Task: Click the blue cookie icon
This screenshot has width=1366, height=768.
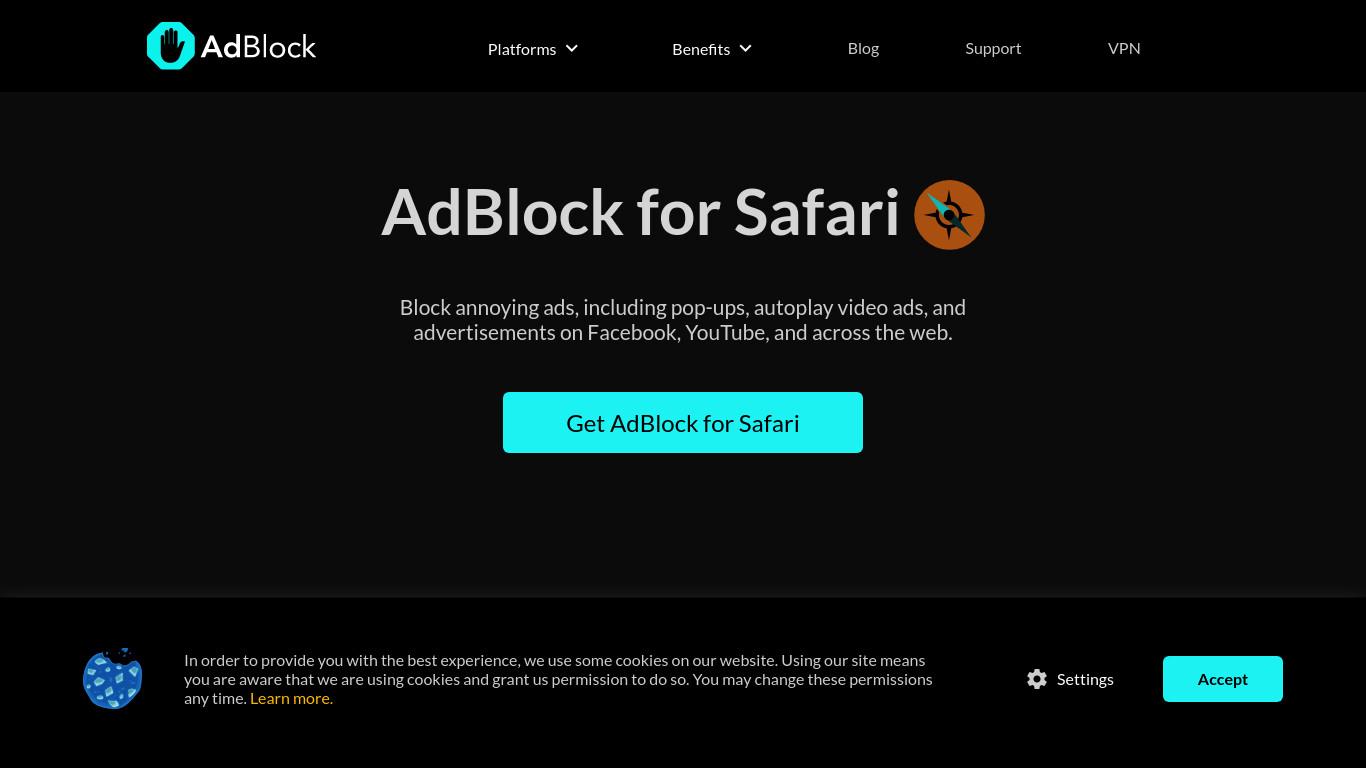Action: pos(112,679)
